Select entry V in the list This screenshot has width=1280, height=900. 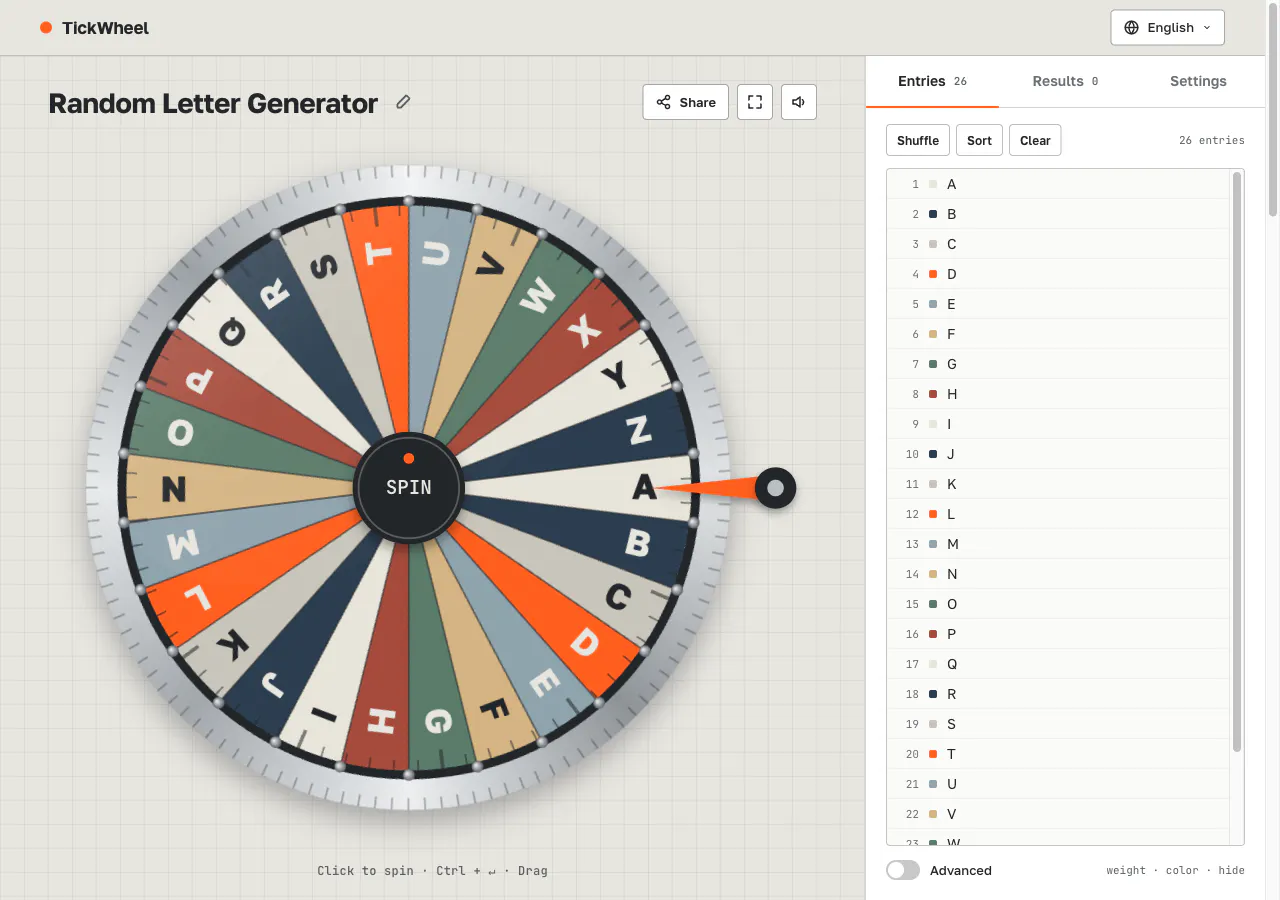1058,814
